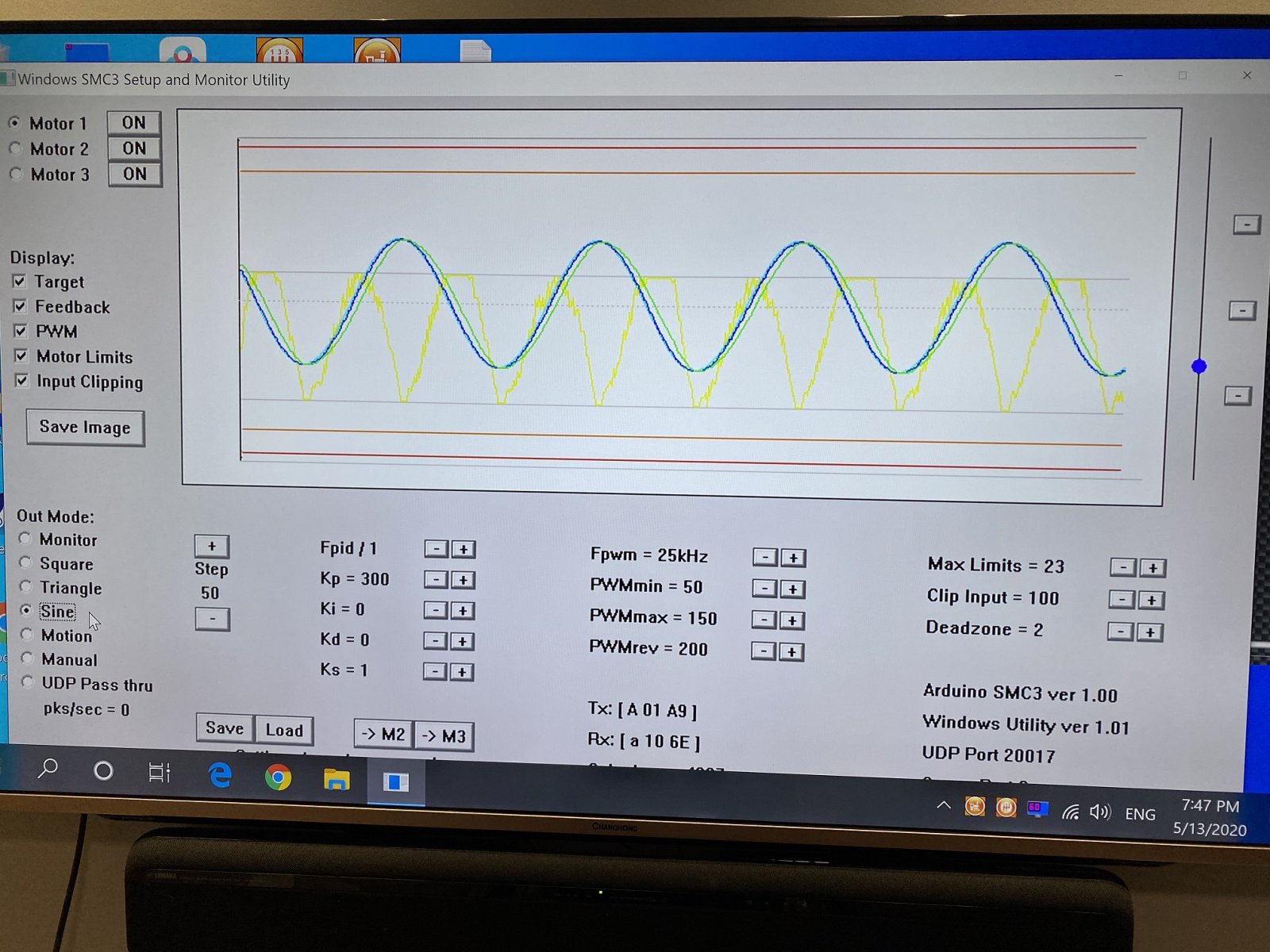Decrease Kp value

click(x=436, y=580)
